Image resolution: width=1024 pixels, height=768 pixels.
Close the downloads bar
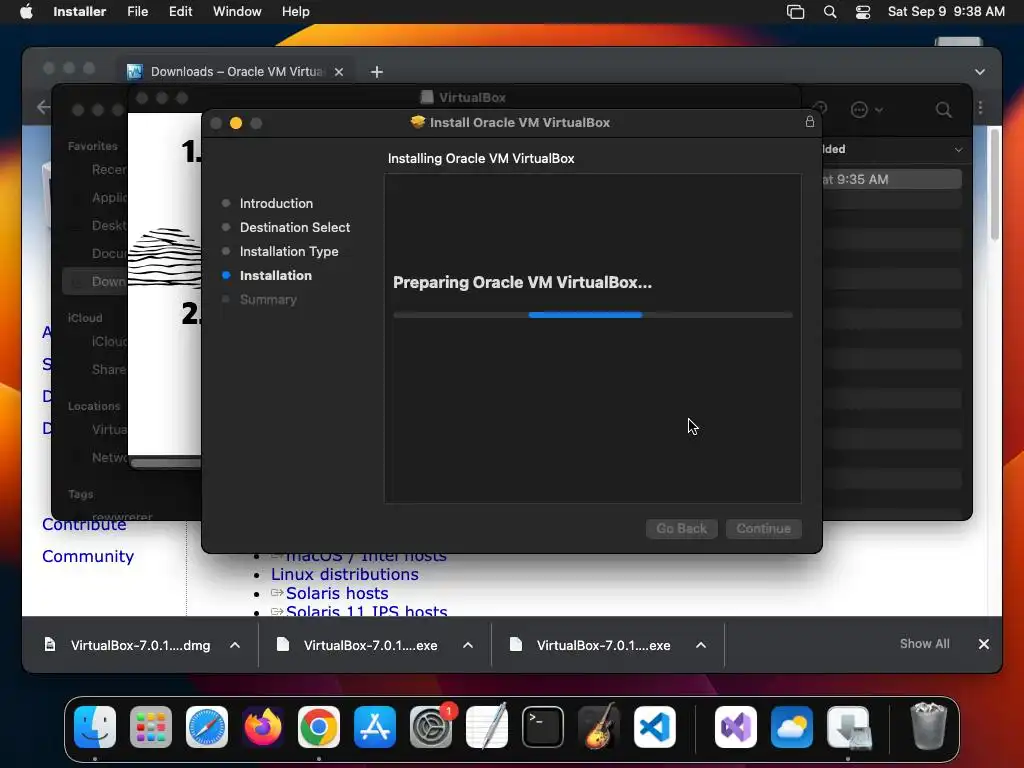[984, 644]
